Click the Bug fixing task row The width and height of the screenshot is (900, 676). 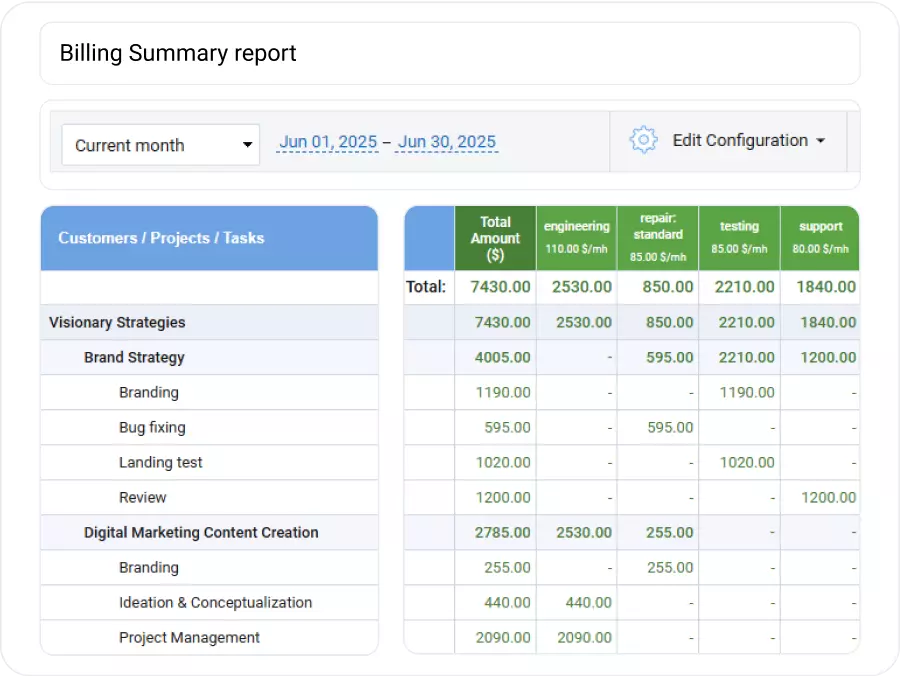(150, 427)
